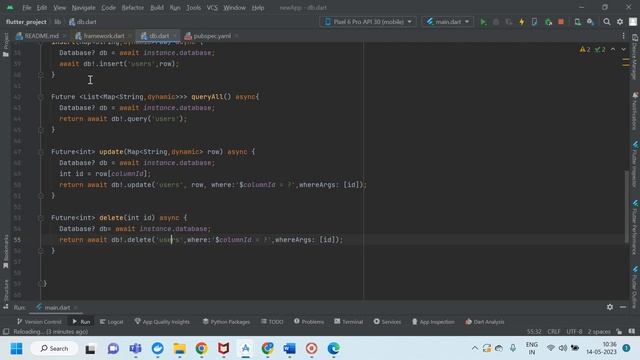Open the recent tabs vertical dots menu
640x360 pixels.
(x=623, y=36)
